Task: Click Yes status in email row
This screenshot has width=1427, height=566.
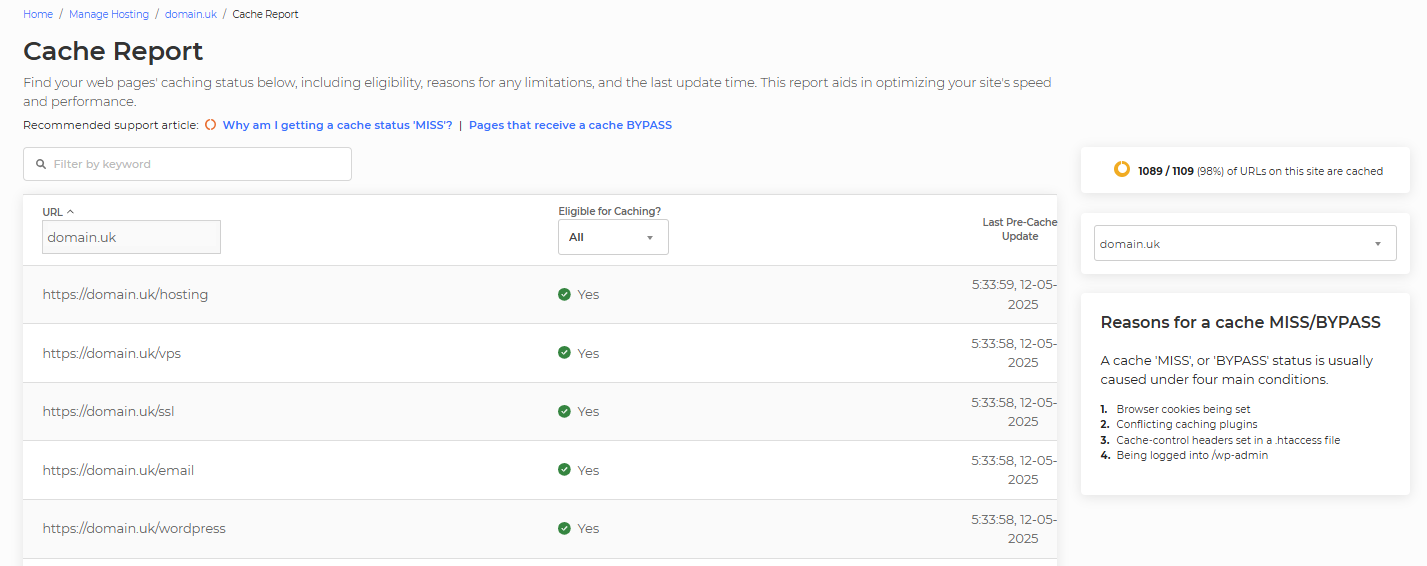Action: click(588, 470)
